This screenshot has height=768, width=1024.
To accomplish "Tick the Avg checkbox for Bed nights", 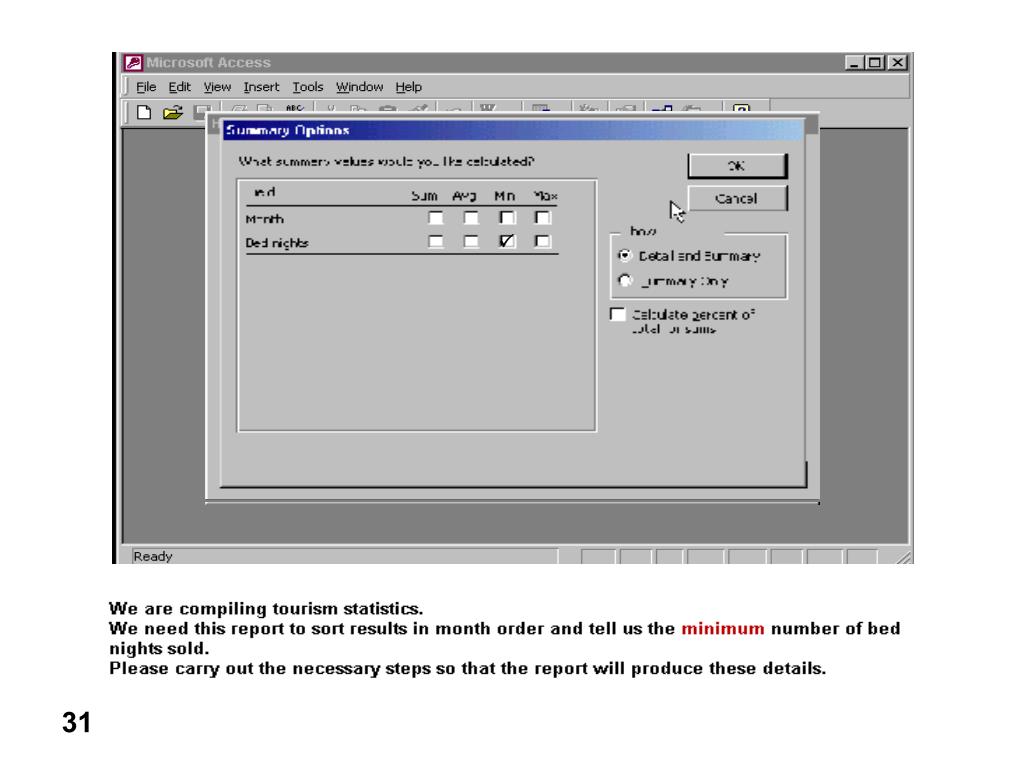I will point(471,242).
